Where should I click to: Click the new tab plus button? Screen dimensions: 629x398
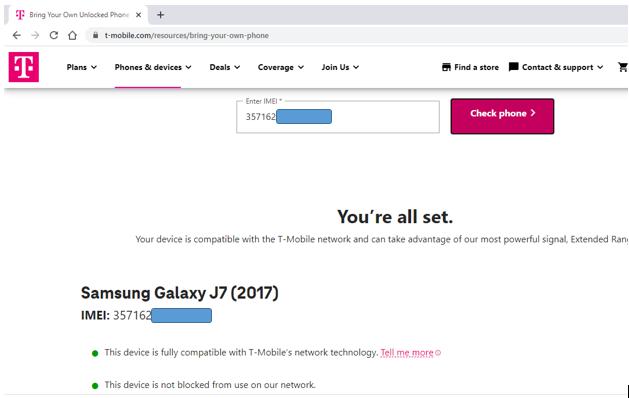tap(160, 15)
